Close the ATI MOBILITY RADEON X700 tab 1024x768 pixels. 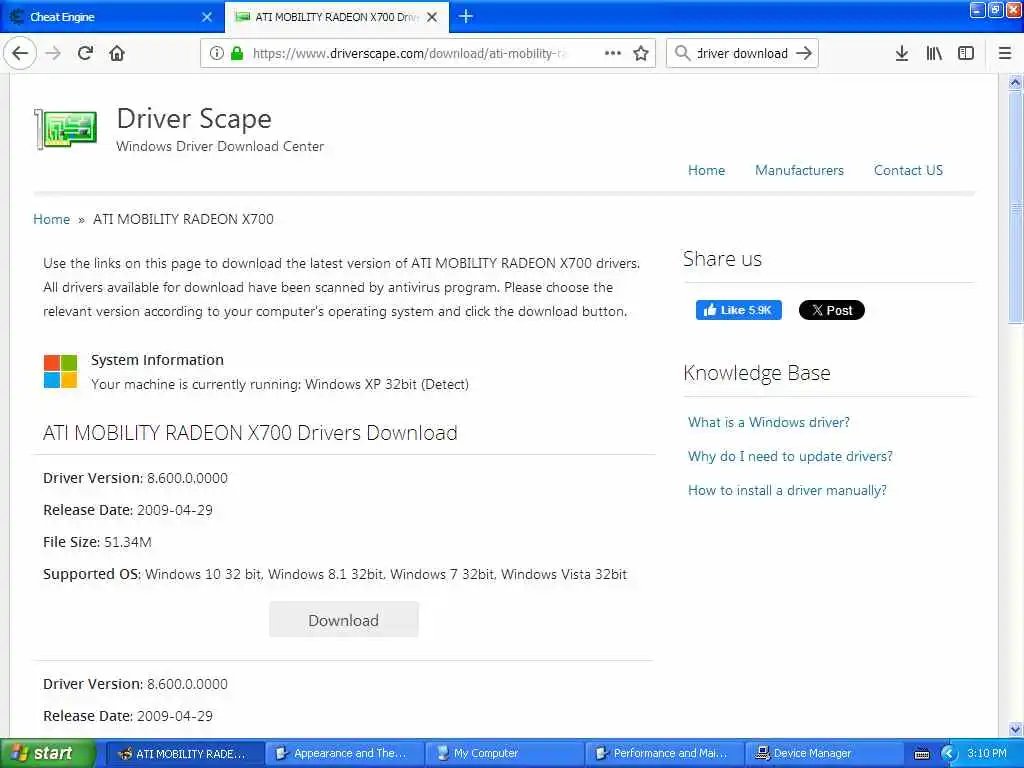click(432, 17)
